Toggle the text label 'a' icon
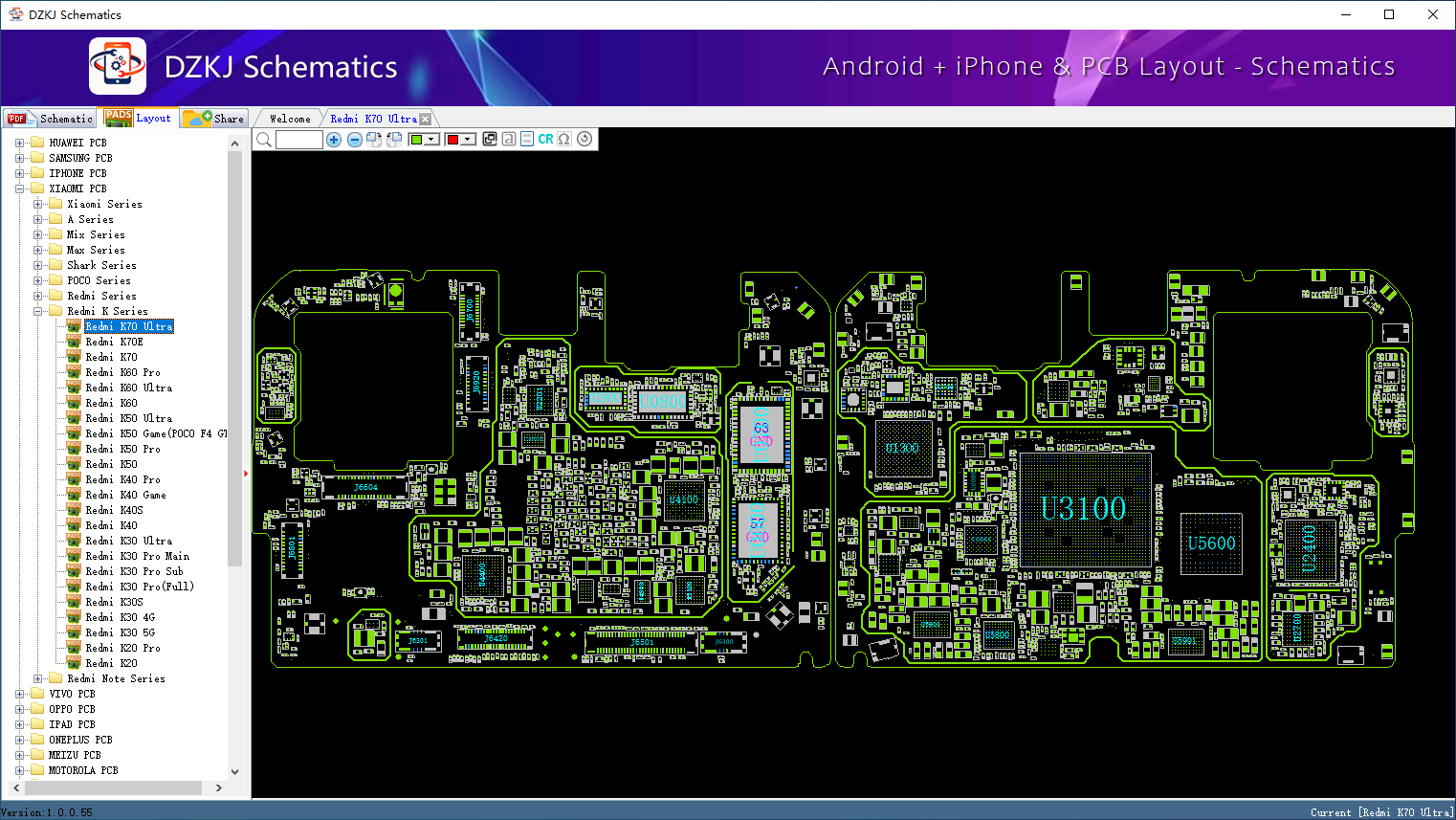 pos(509,139)
